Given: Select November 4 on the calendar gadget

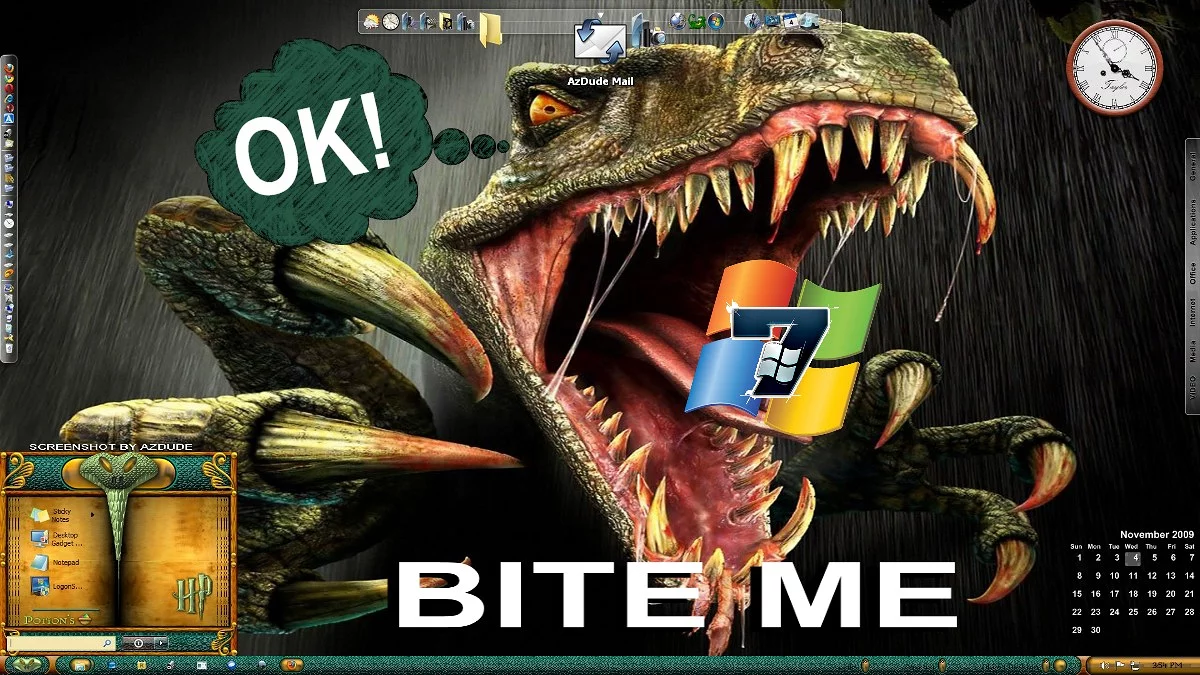Looking at the screenshot, I should tap(1132, 559).
